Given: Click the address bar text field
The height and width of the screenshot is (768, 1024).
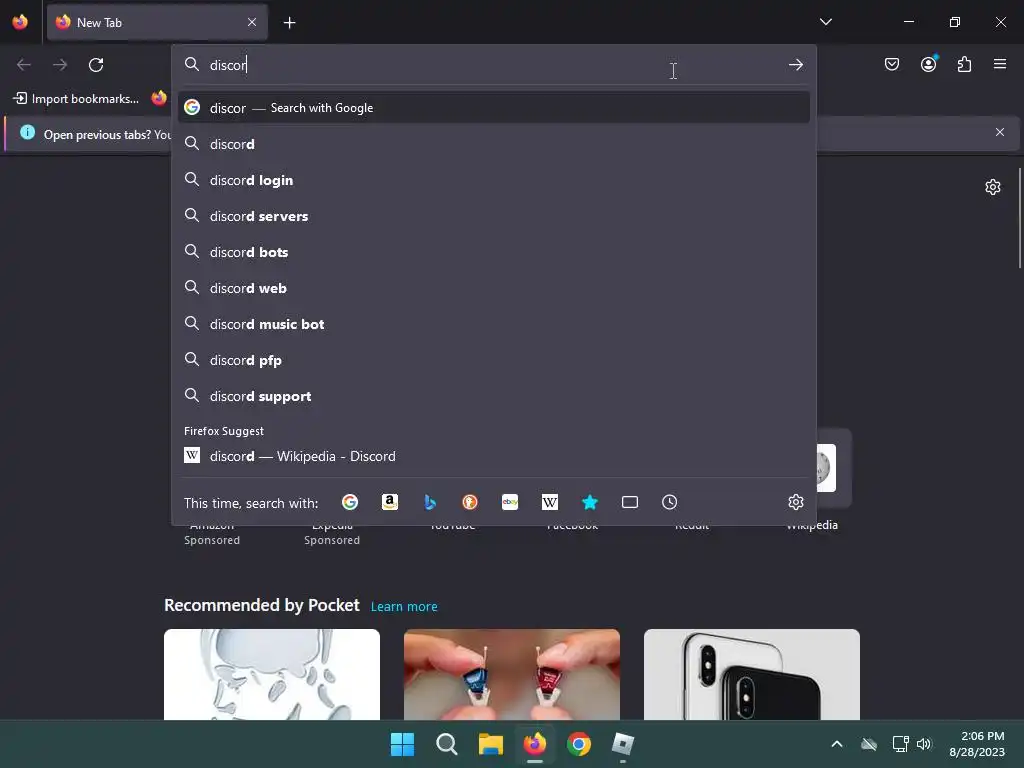Looking at the screenshot, I should click(493, 65).
